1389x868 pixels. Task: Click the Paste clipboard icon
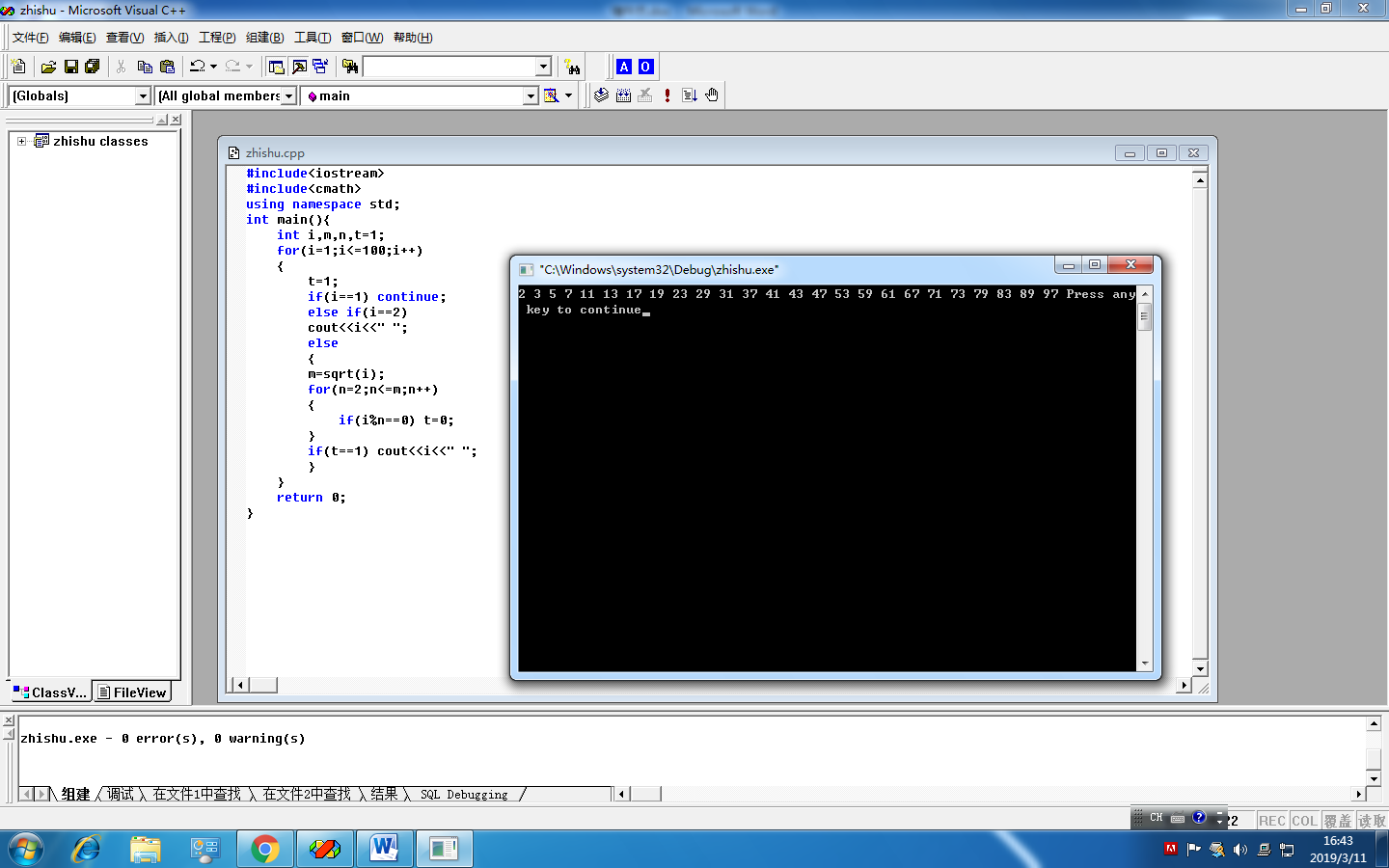(167, 67)
